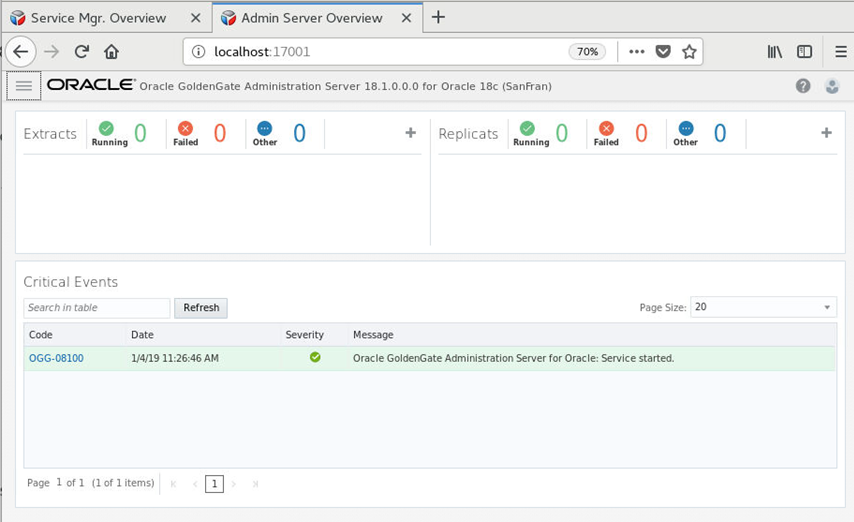Open a new browser tab
The image size is (854, 522).
coord(438,17)
